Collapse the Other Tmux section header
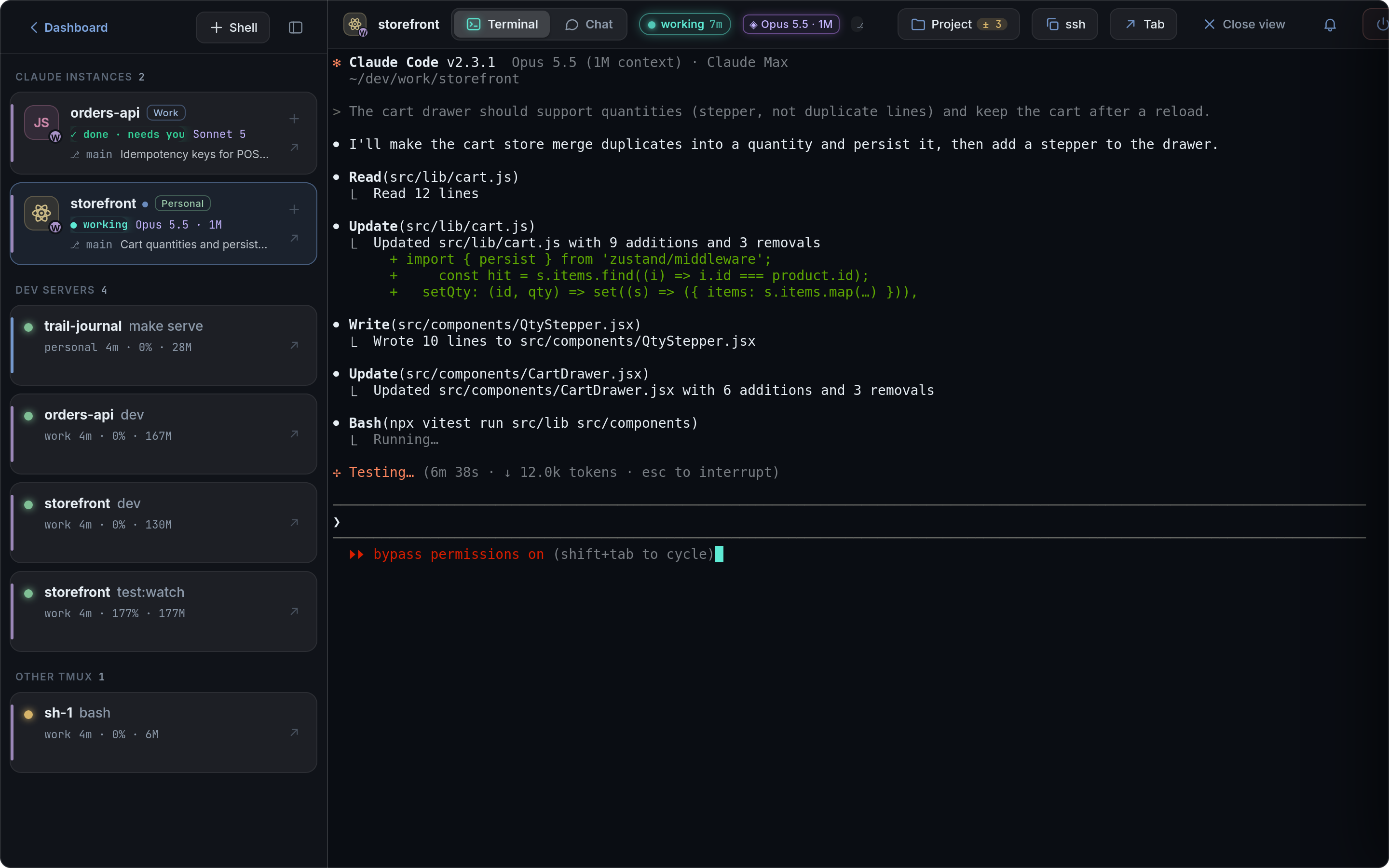The width and height of the screenshot is (1389, 868). click(60, 677)
